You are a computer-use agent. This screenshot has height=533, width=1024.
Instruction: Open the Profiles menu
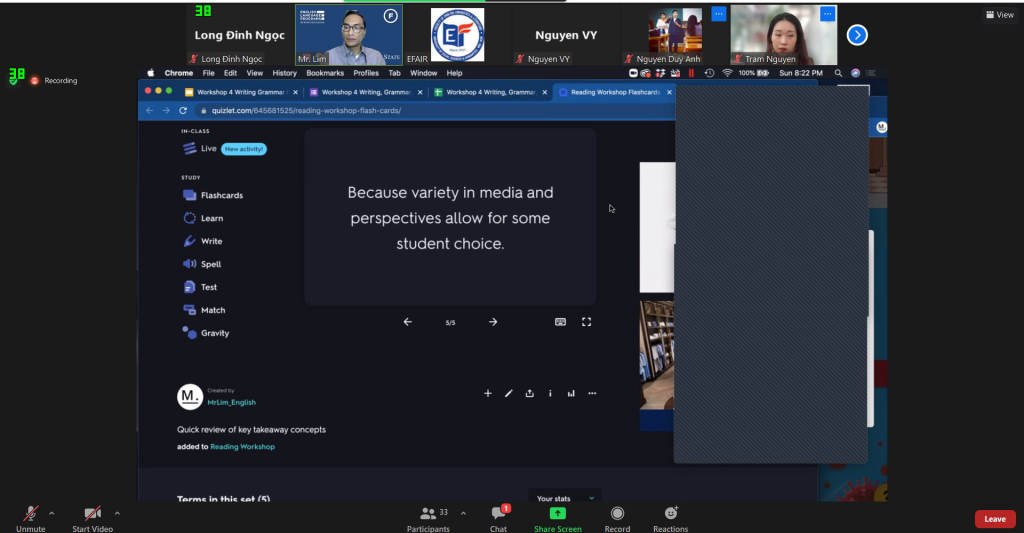pyautogui.click(x=366, y=73)
